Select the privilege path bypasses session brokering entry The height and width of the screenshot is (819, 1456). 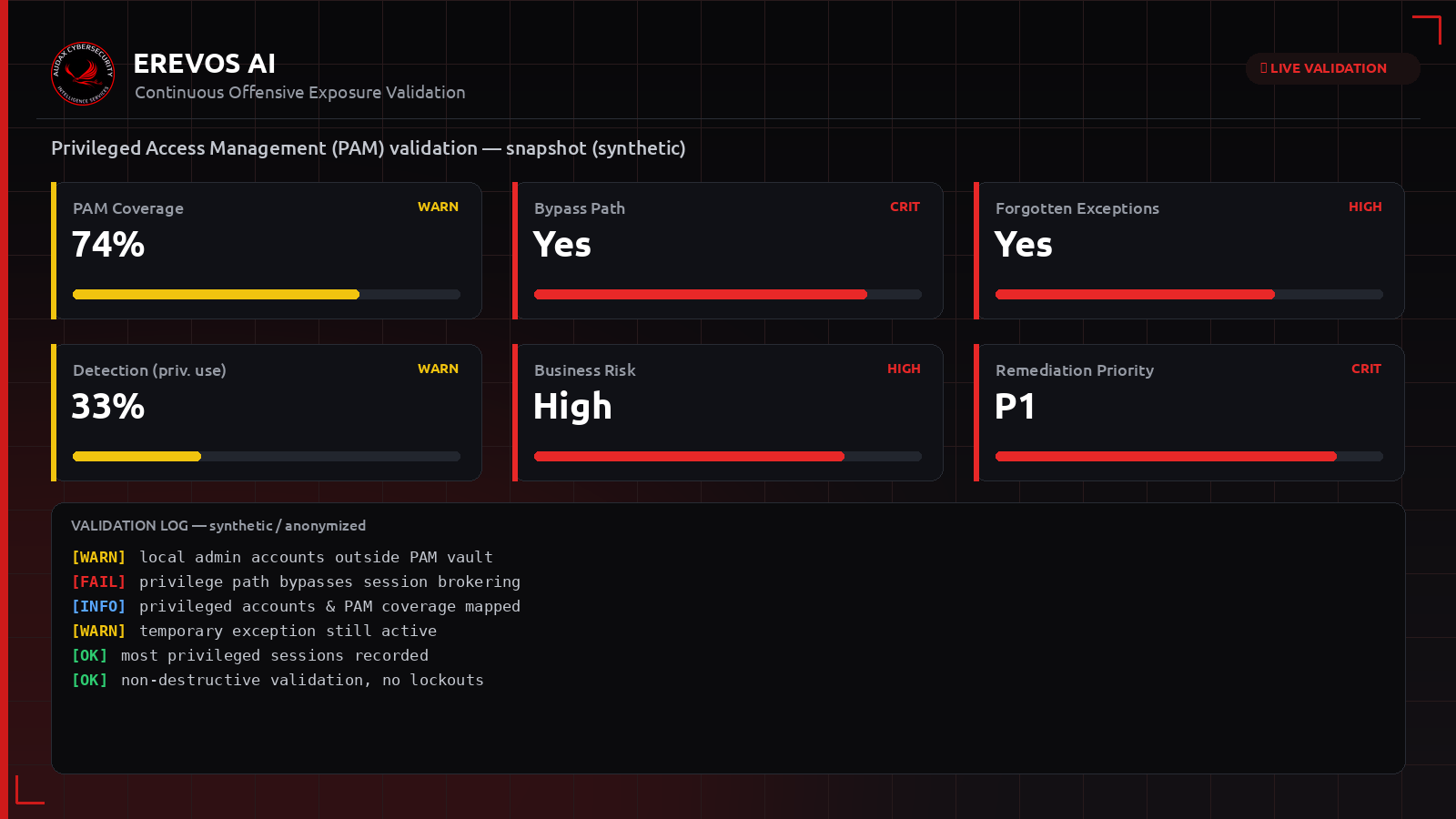[329, 581]
